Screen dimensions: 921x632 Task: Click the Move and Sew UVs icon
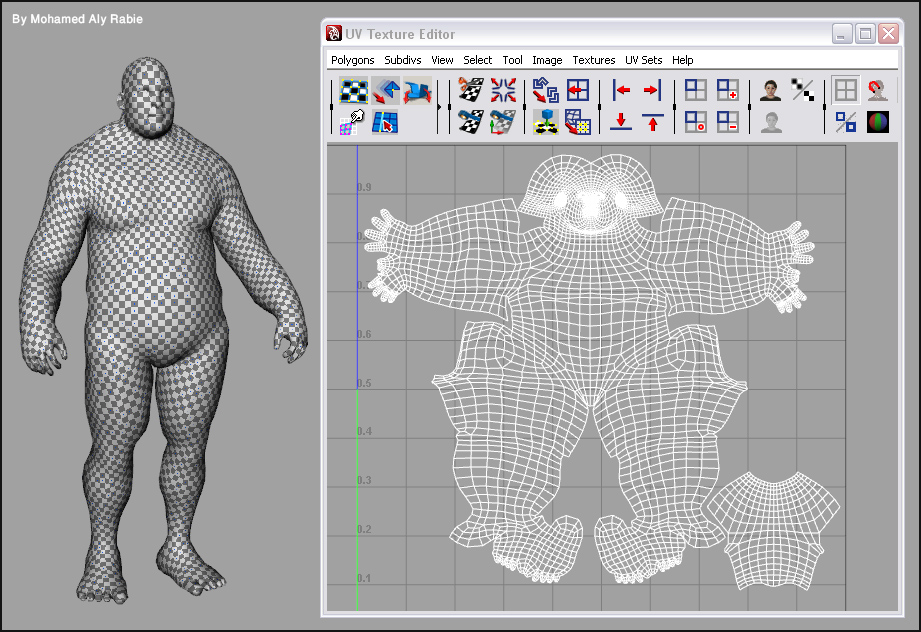coord(503,122)
